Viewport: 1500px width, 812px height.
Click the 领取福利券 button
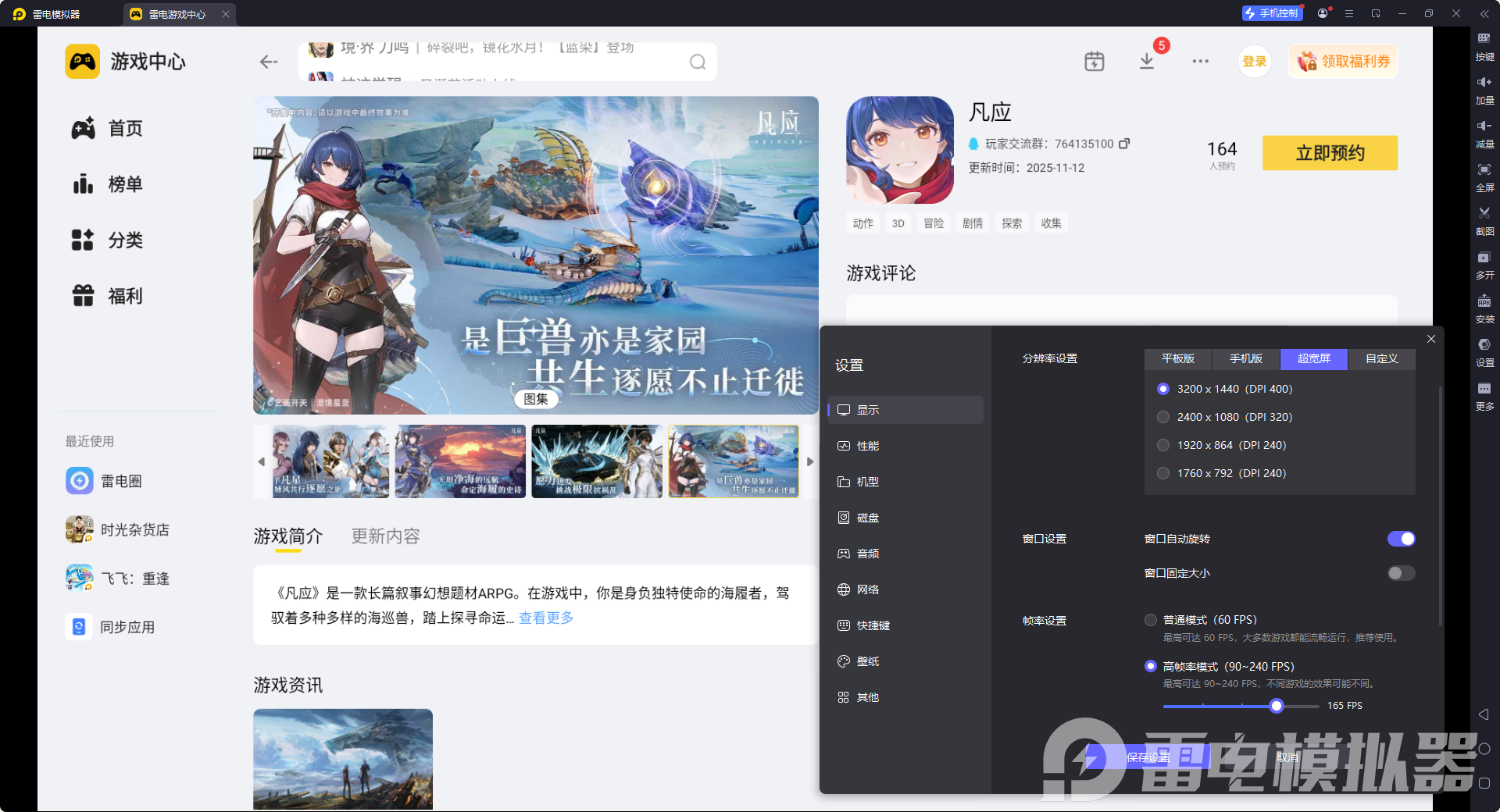(x=1344, y=62)
